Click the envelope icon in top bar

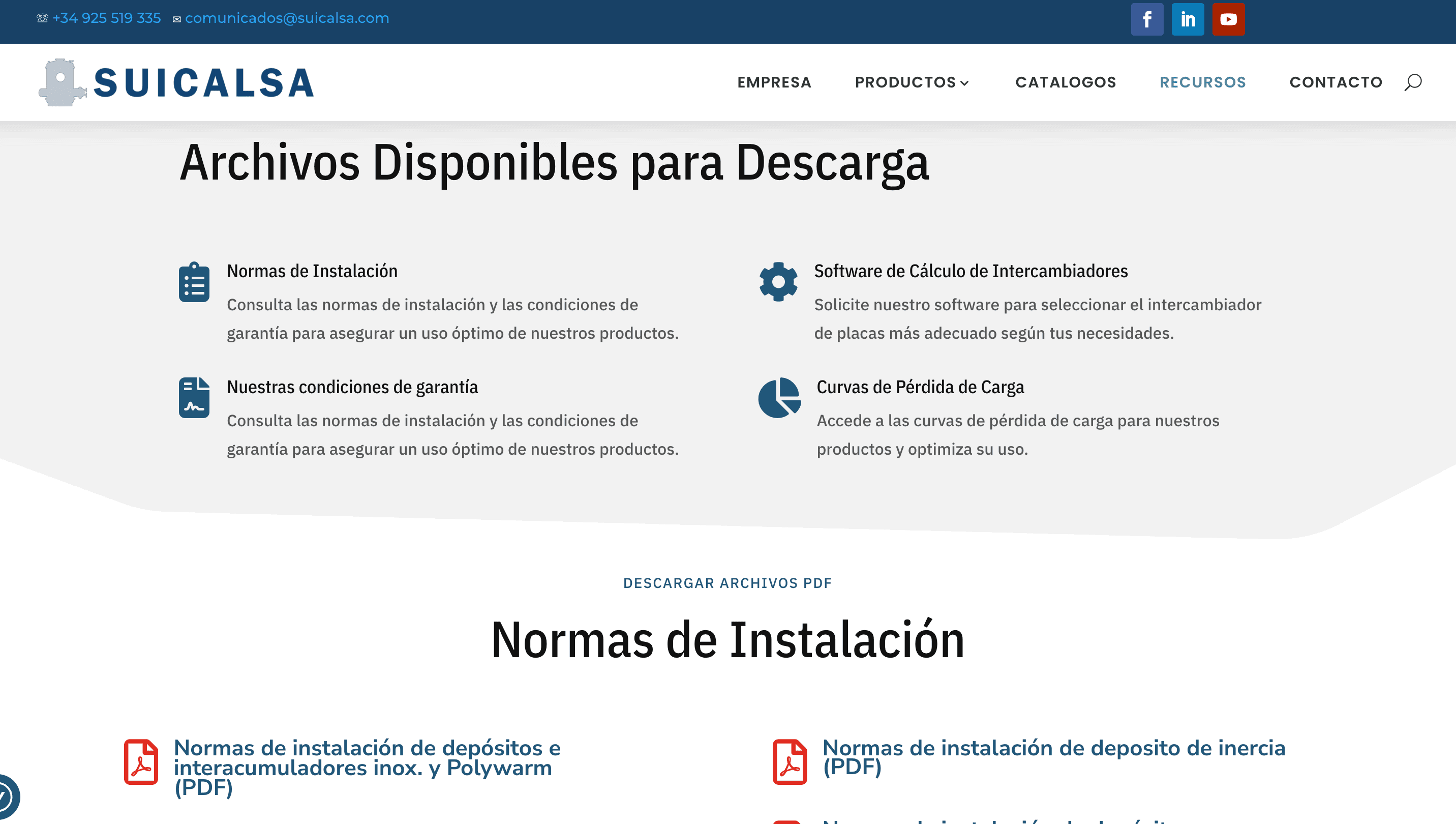pos(177,19)
